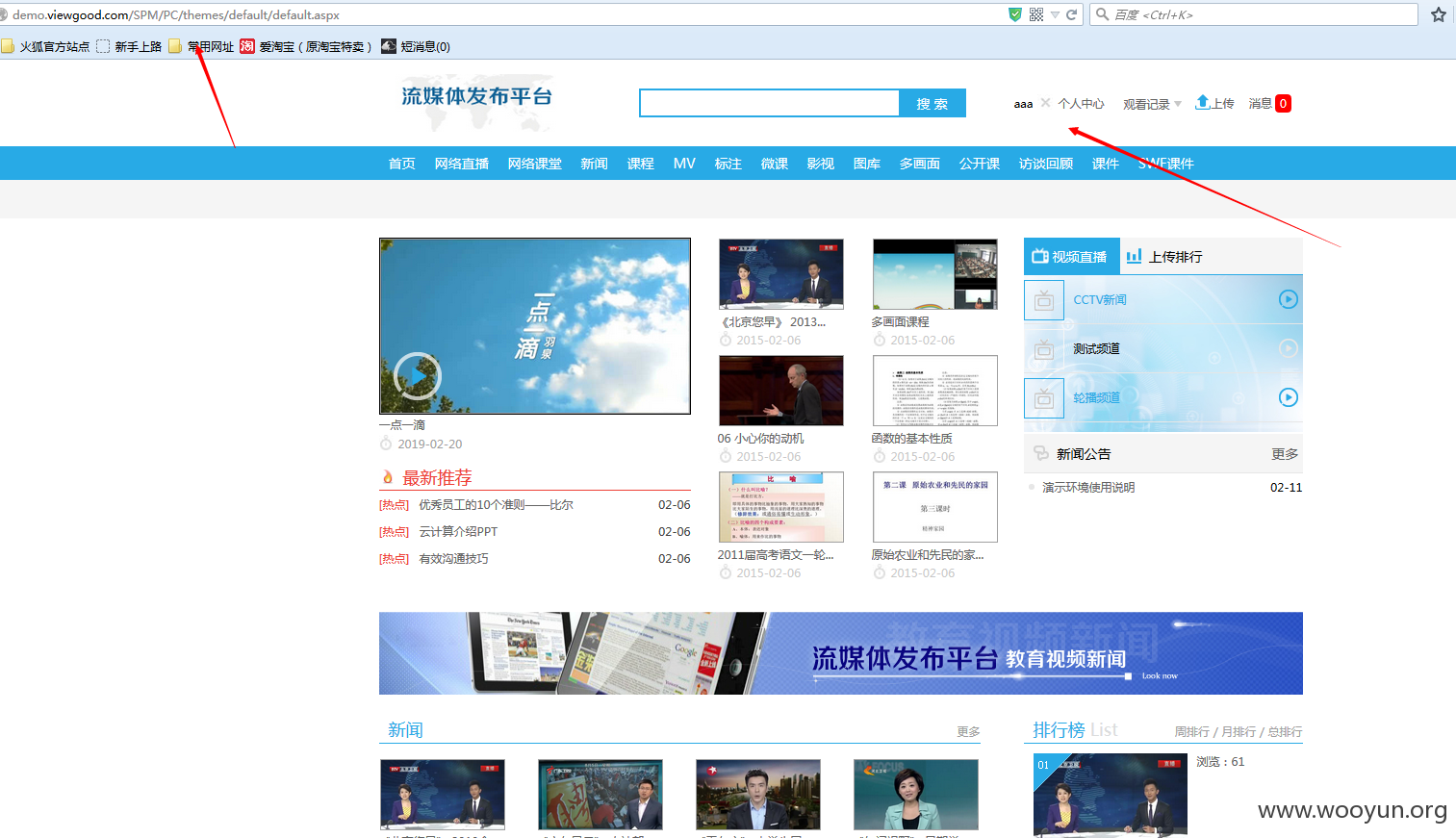This screenshot has width=1456, height=838.
Task: Play CCTV新闻 channel
Action: 1289,299
